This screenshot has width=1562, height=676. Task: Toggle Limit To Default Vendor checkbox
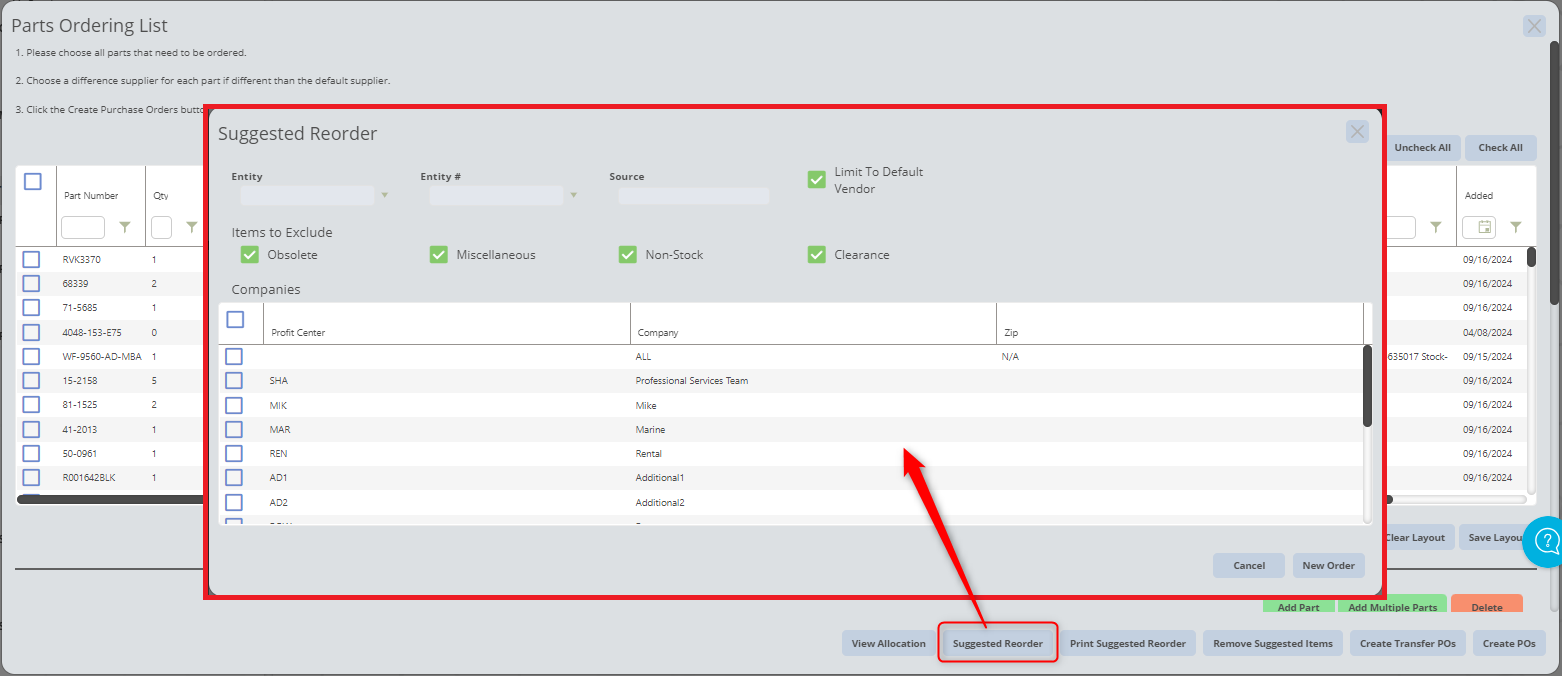816,180
